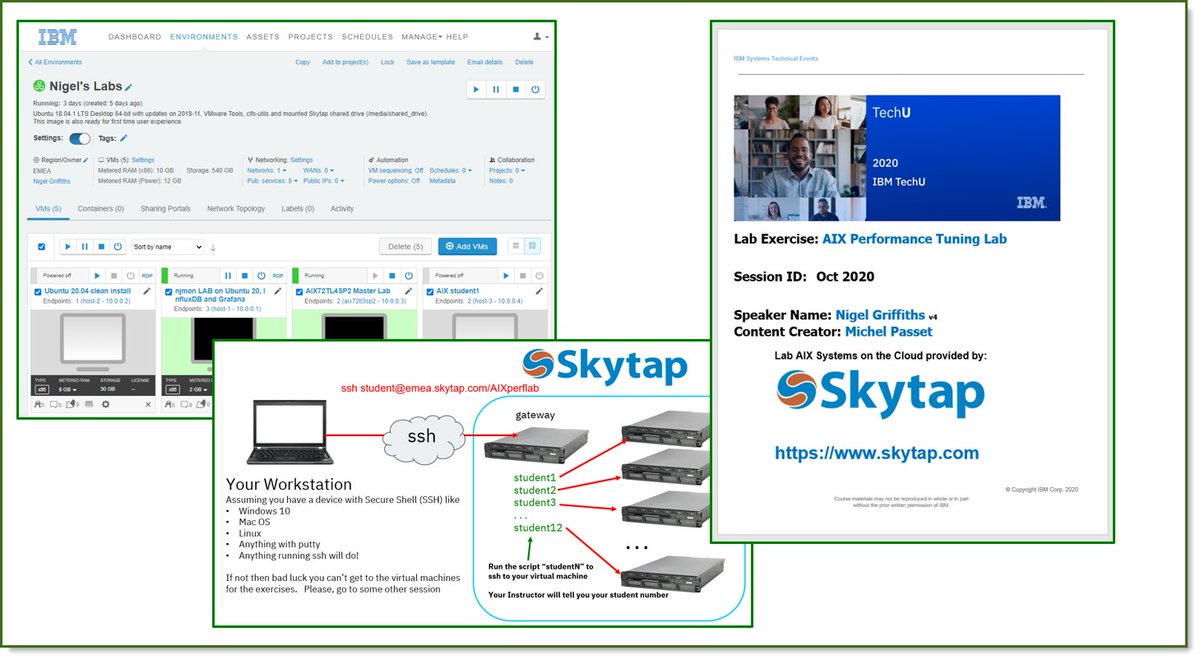Remove Ubuntu 20.04 VM with X icon
Viewport: 1200px width, 660px height.
point(149,404)
